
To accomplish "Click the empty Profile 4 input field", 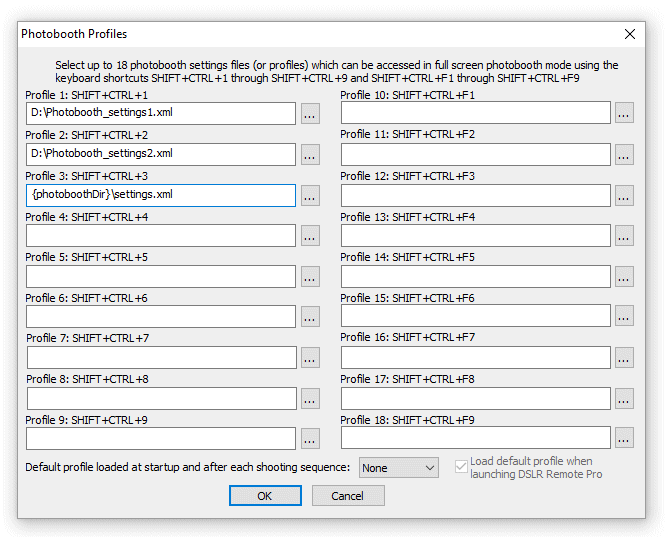I will 161,235.
